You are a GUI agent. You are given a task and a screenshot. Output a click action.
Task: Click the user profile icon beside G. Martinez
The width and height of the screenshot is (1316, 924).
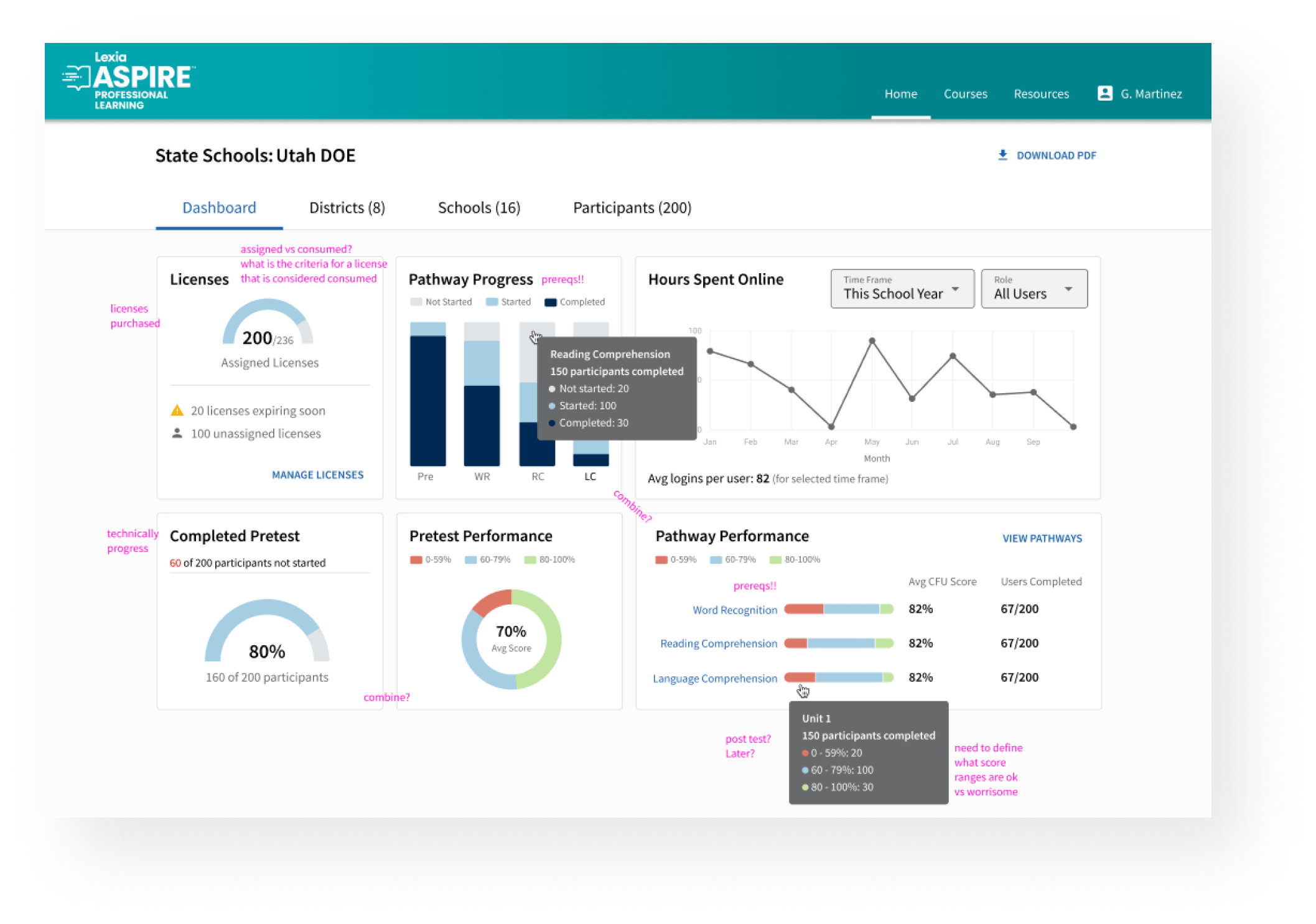pos(1104,93)
